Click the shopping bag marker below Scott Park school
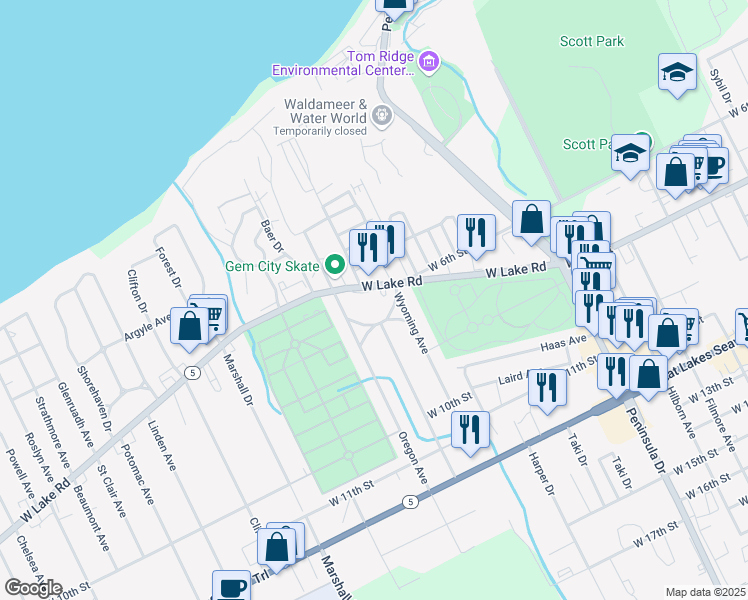This screenshot has height=600, width=748. click(x=675, y=173)
